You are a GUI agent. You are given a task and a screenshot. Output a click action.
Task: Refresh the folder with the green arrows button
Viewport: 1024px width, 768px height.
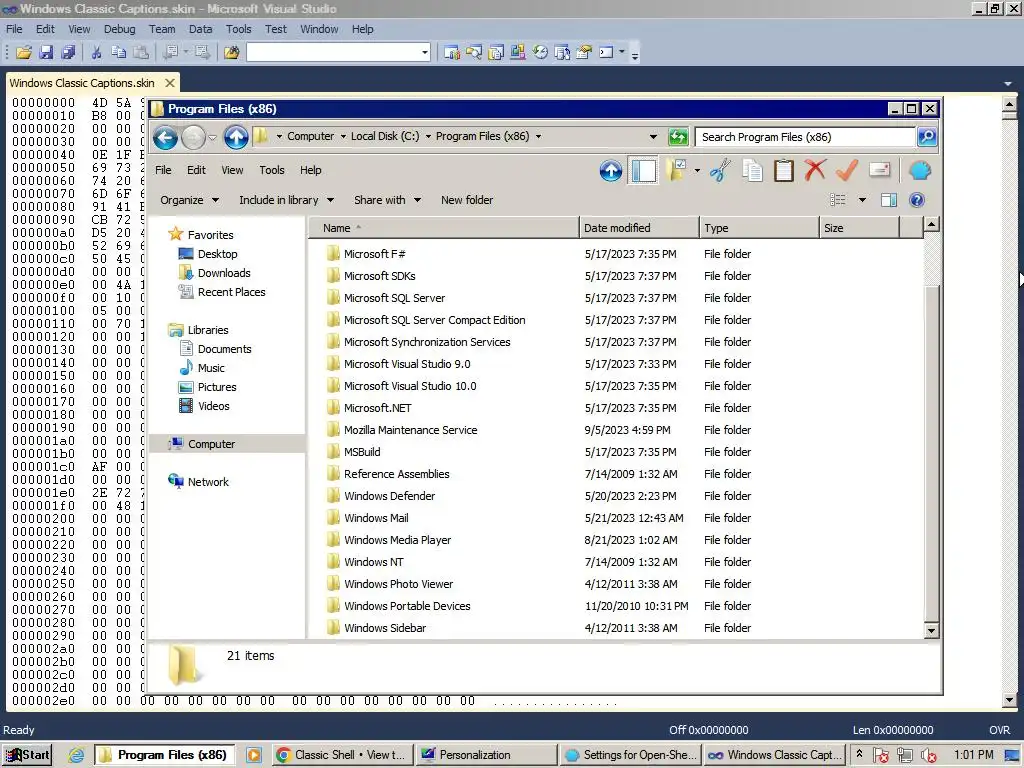679,136
